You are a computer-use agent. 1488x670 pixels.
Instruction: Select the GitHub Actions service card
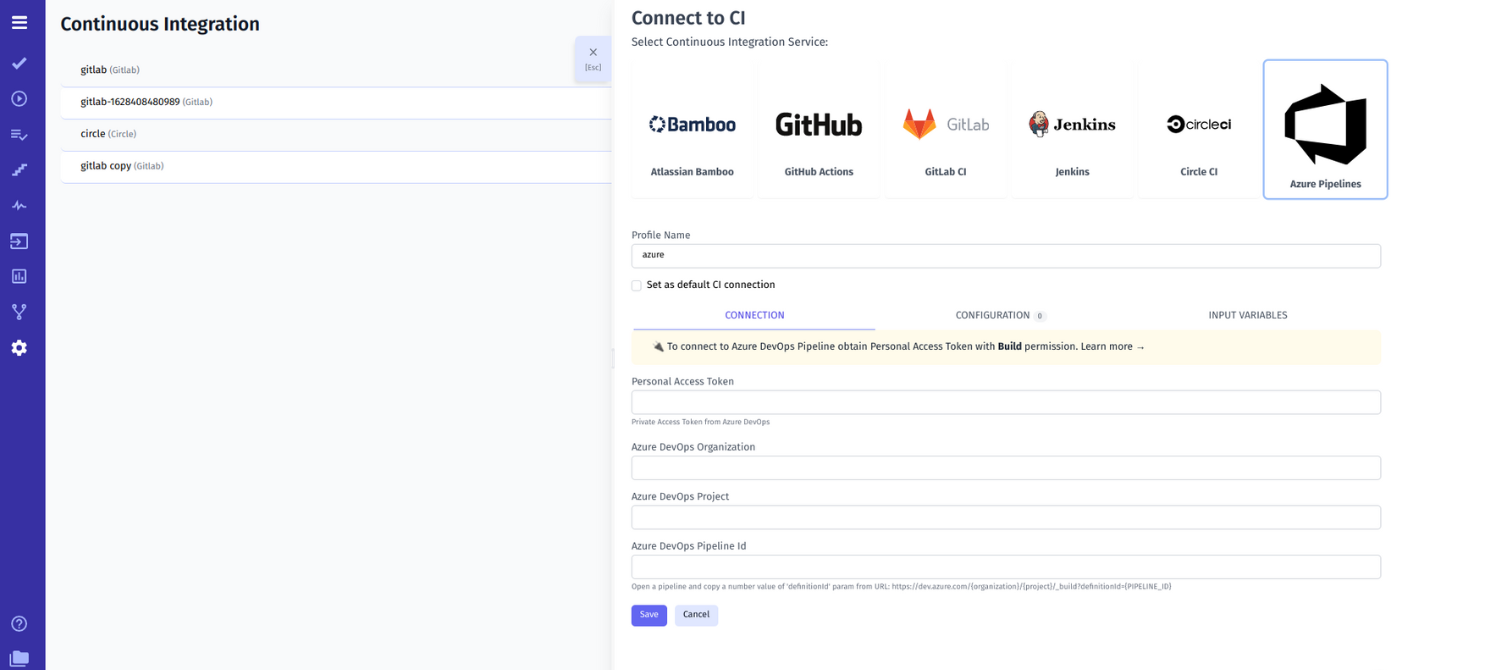(818, 129)
